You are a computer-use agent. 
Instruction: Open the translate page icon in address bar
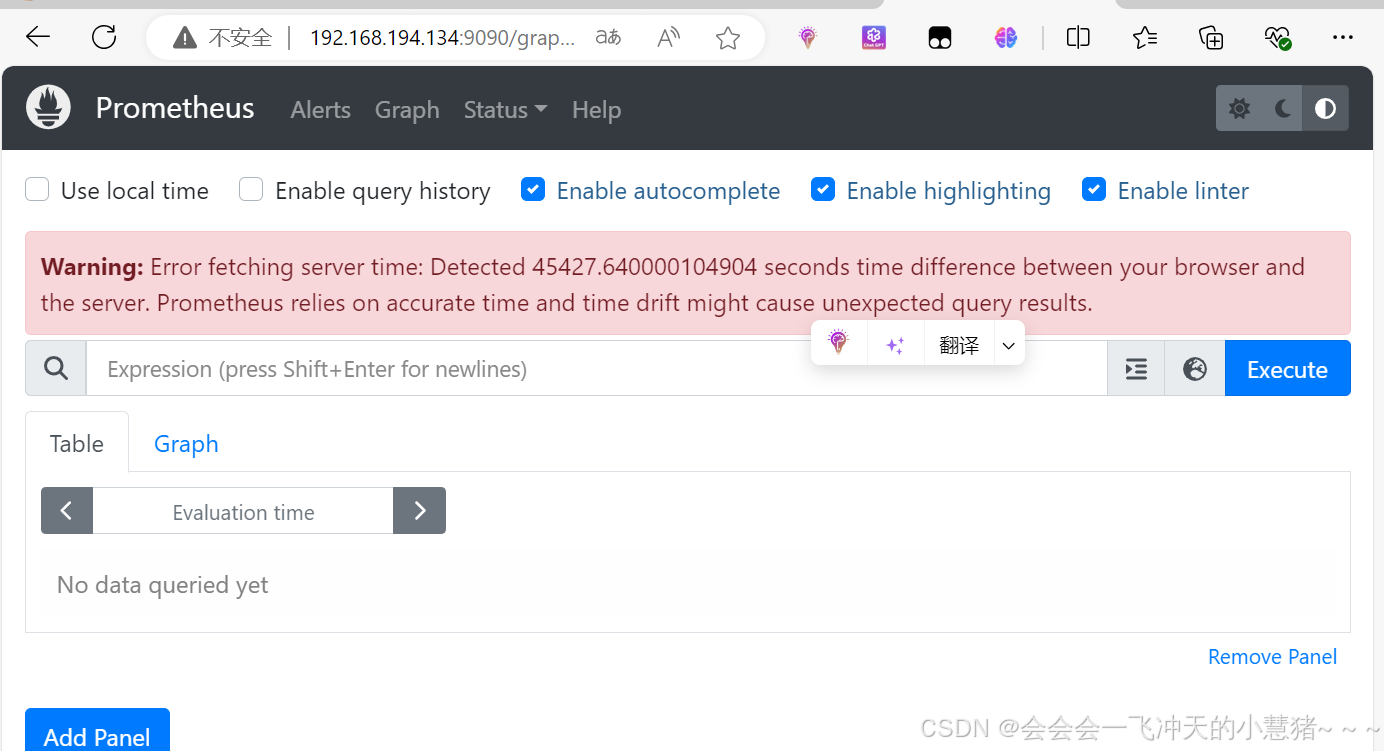tap(608, 38)
